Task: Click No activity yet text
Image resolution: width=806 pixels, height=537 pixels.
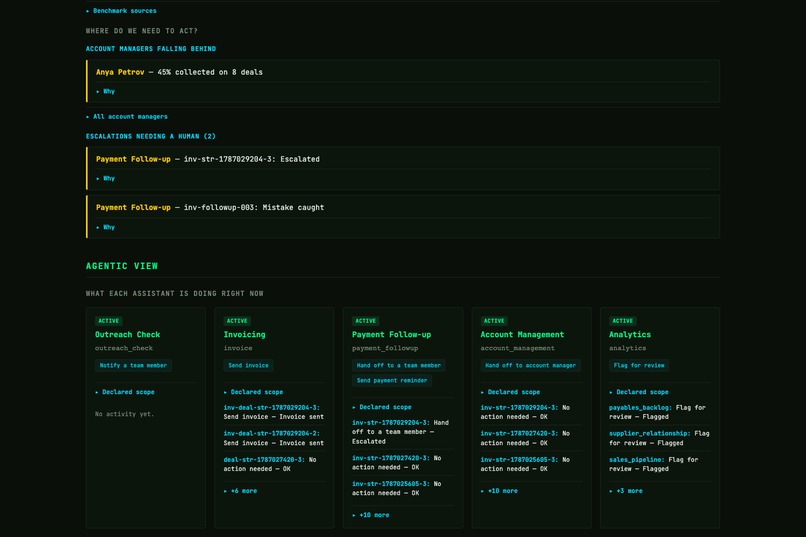Action: coord(124,414)
